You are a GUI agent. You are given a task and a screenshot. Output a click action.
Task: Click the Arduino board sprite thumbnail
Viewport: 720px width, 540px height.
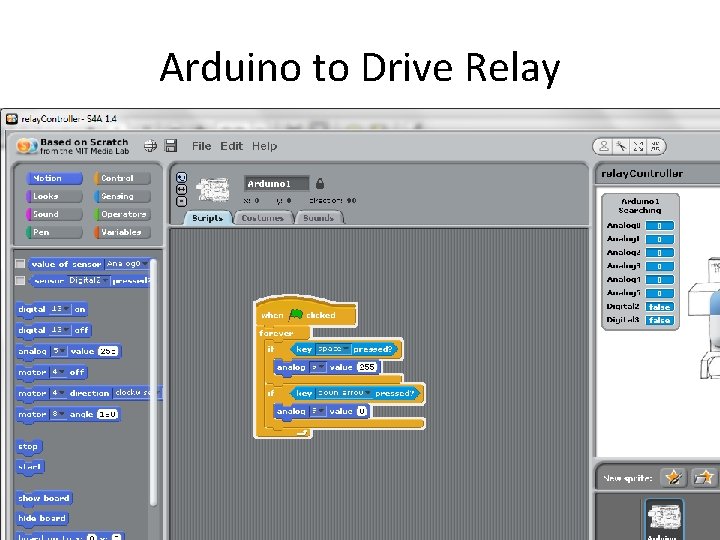[x=213, y=190]
